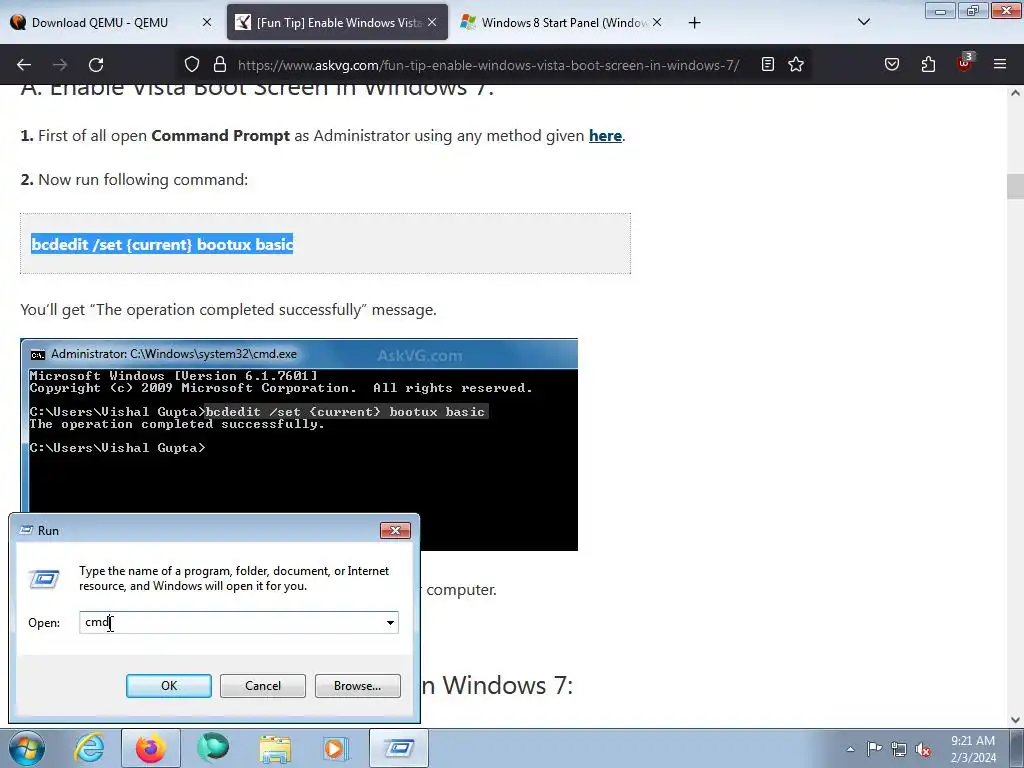Expand the list all tabs chevron
This screenshot has height=768, width=1024.
coord(863,22)
